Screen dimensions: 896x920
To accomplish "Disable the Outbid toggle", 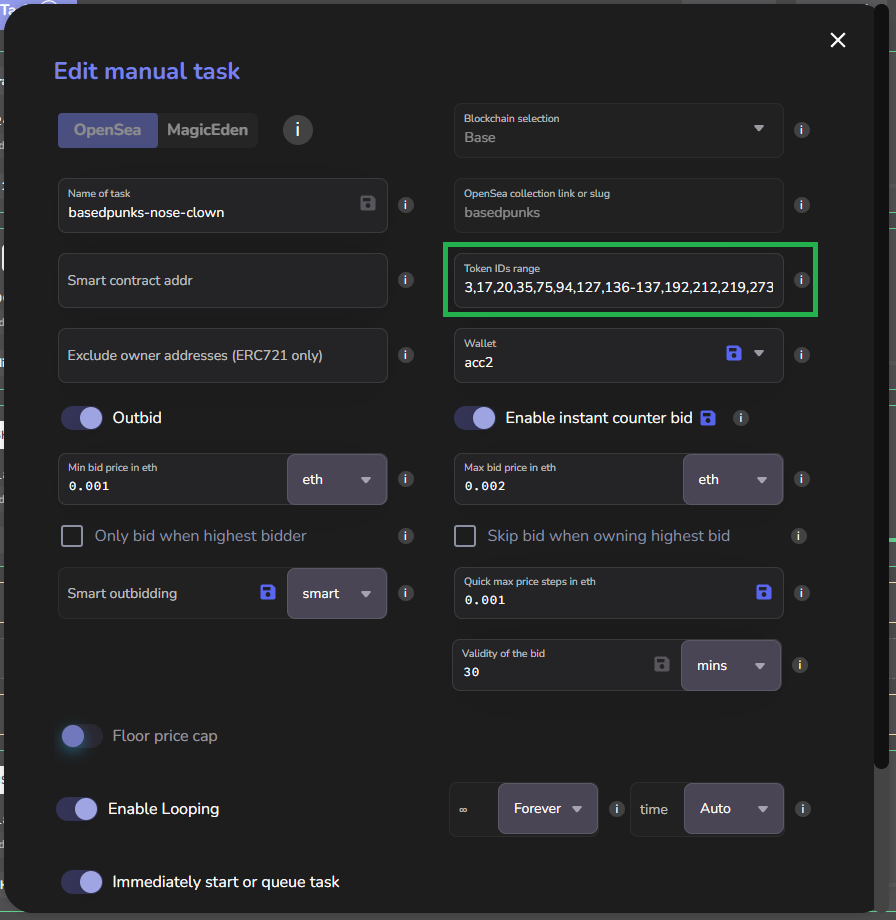I will (x=82, y=418).
